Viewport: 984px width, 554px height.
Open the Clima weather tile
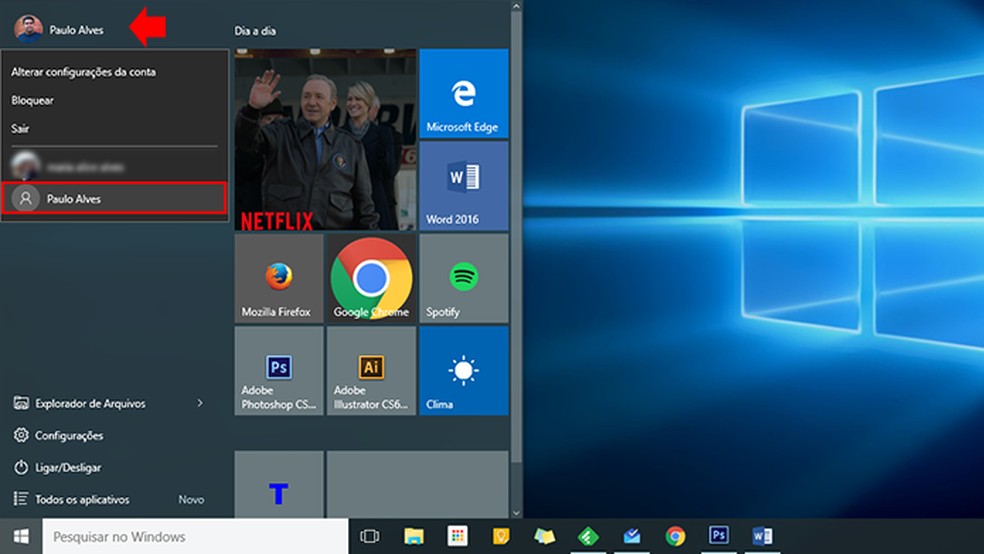point(463,371)
